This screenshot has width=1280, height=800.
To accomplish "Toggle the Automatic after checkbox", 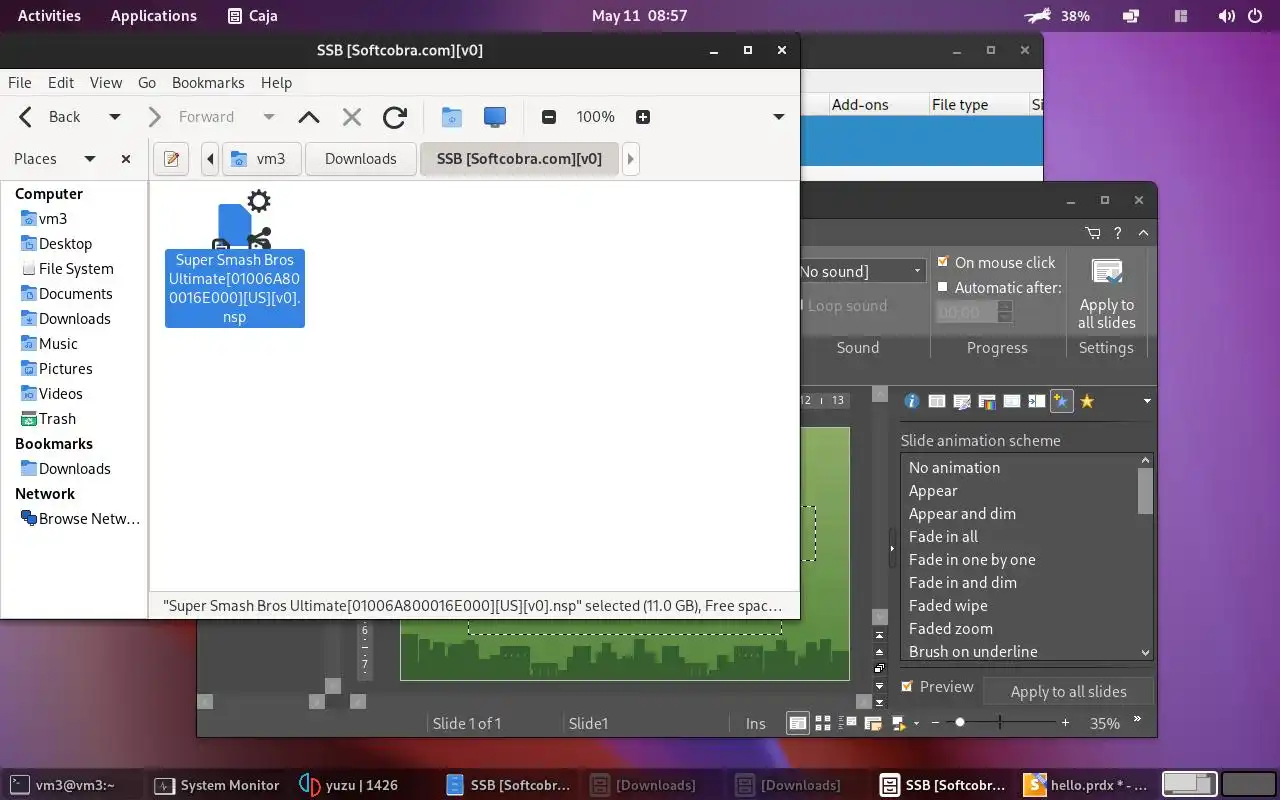I will pos(942,287).
